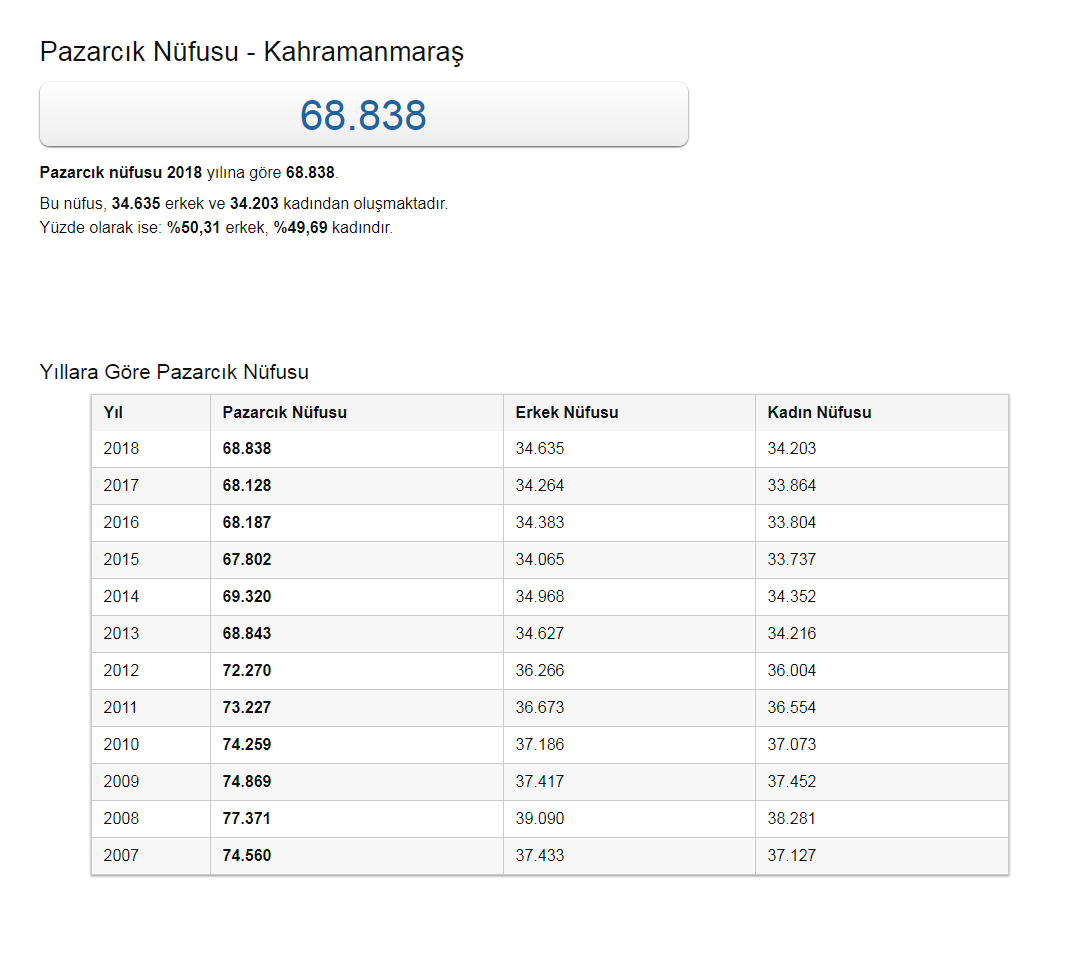This screenshot has height=970, width=1080.
Task: Click male population 37.186
Action: [540, 745]
